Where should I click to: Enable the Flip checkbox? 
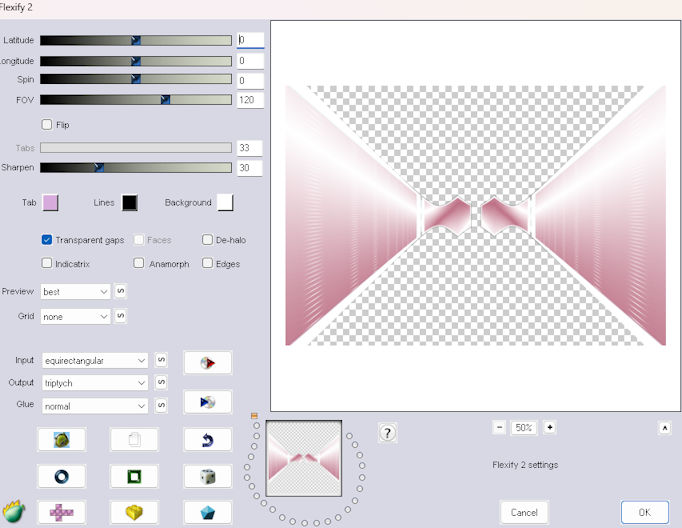point(47,125)
